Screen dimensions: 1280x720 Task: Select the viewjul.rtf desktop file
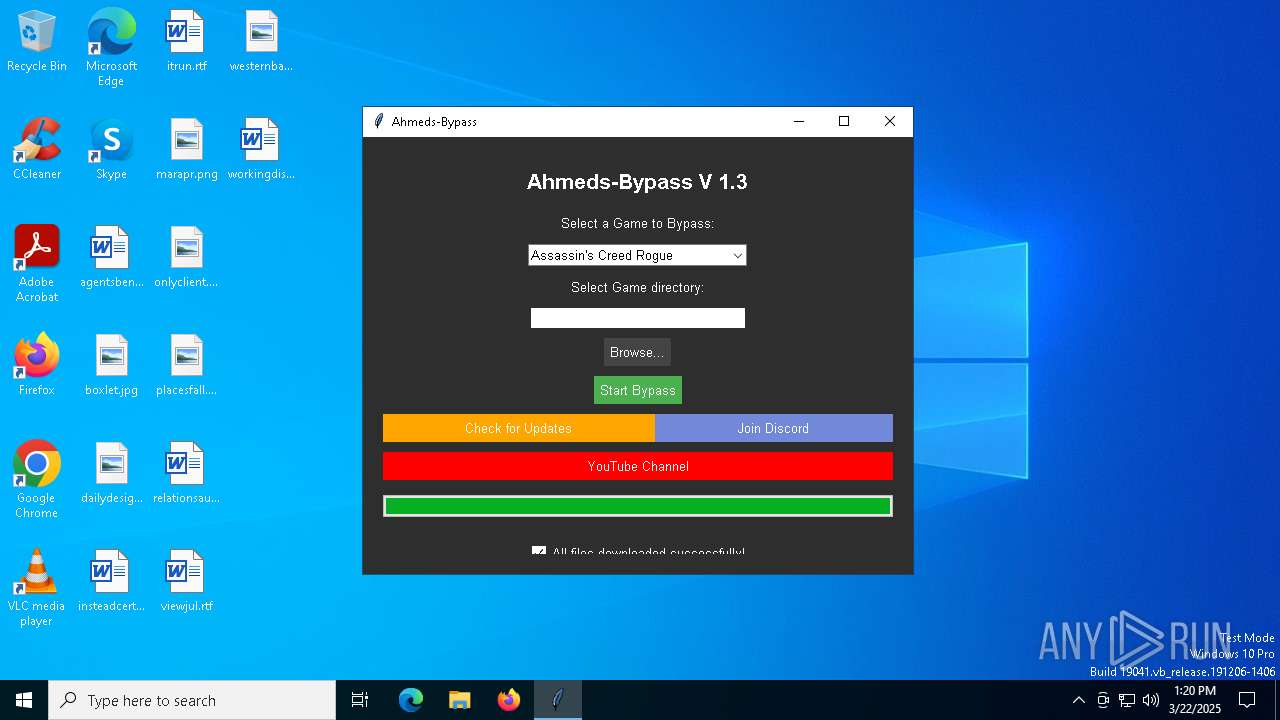186,581
